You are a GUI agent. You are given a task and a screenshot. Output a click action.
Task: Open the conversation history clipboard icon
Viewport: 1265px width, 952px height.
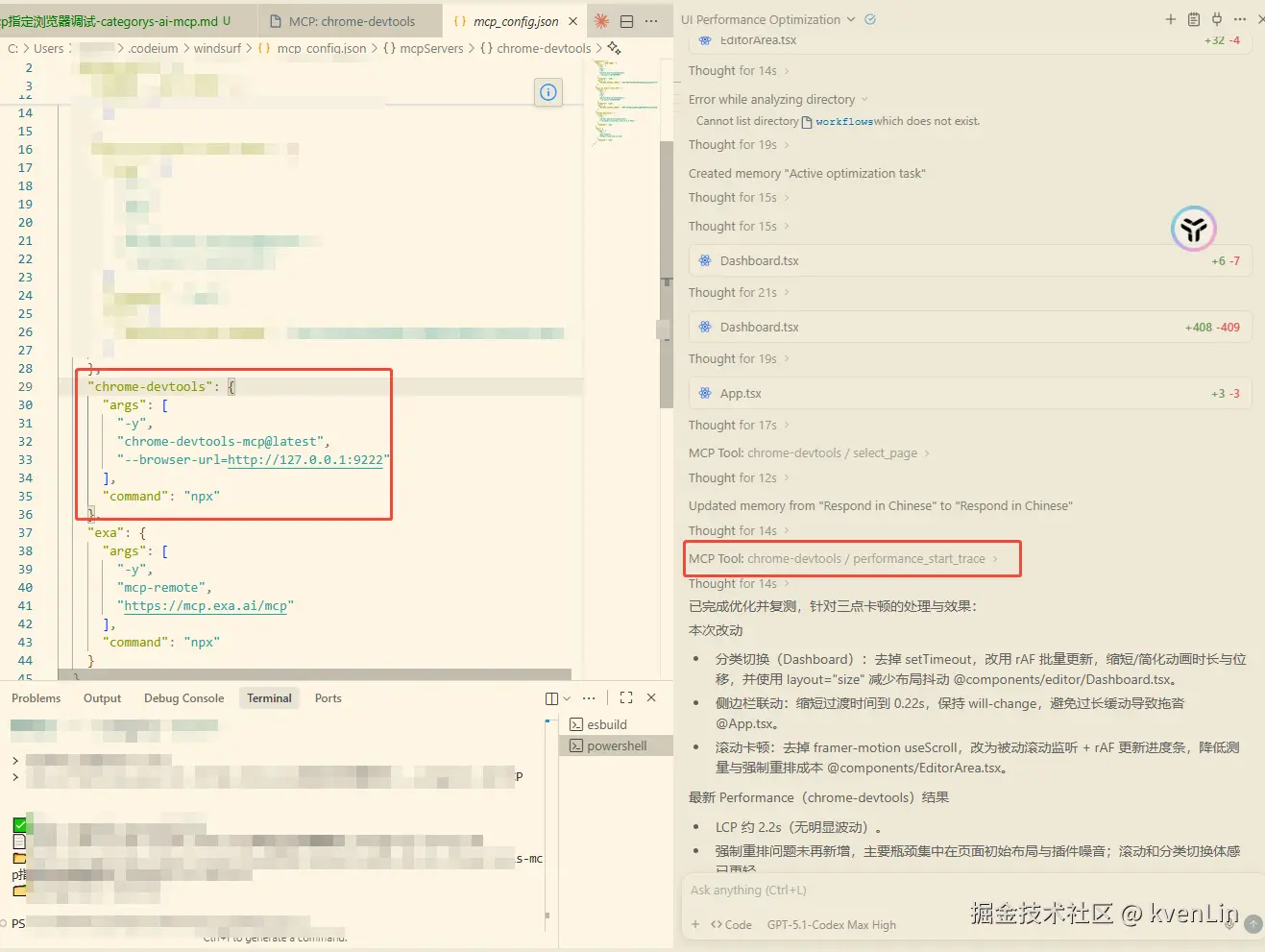(x=1193, y=19)
